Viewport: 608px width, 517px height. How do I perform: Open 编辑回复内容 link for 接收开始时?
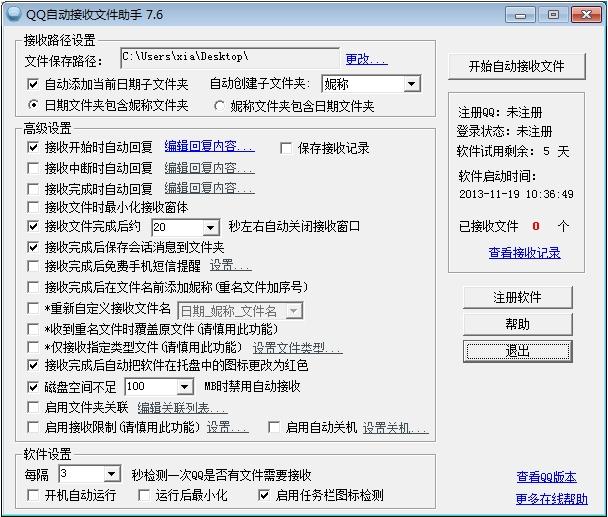[209, 146]
